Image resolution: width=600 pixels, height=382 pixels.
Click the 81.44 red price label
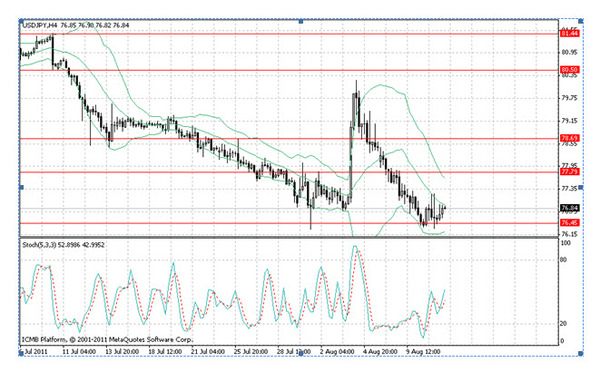coord(570,34)
